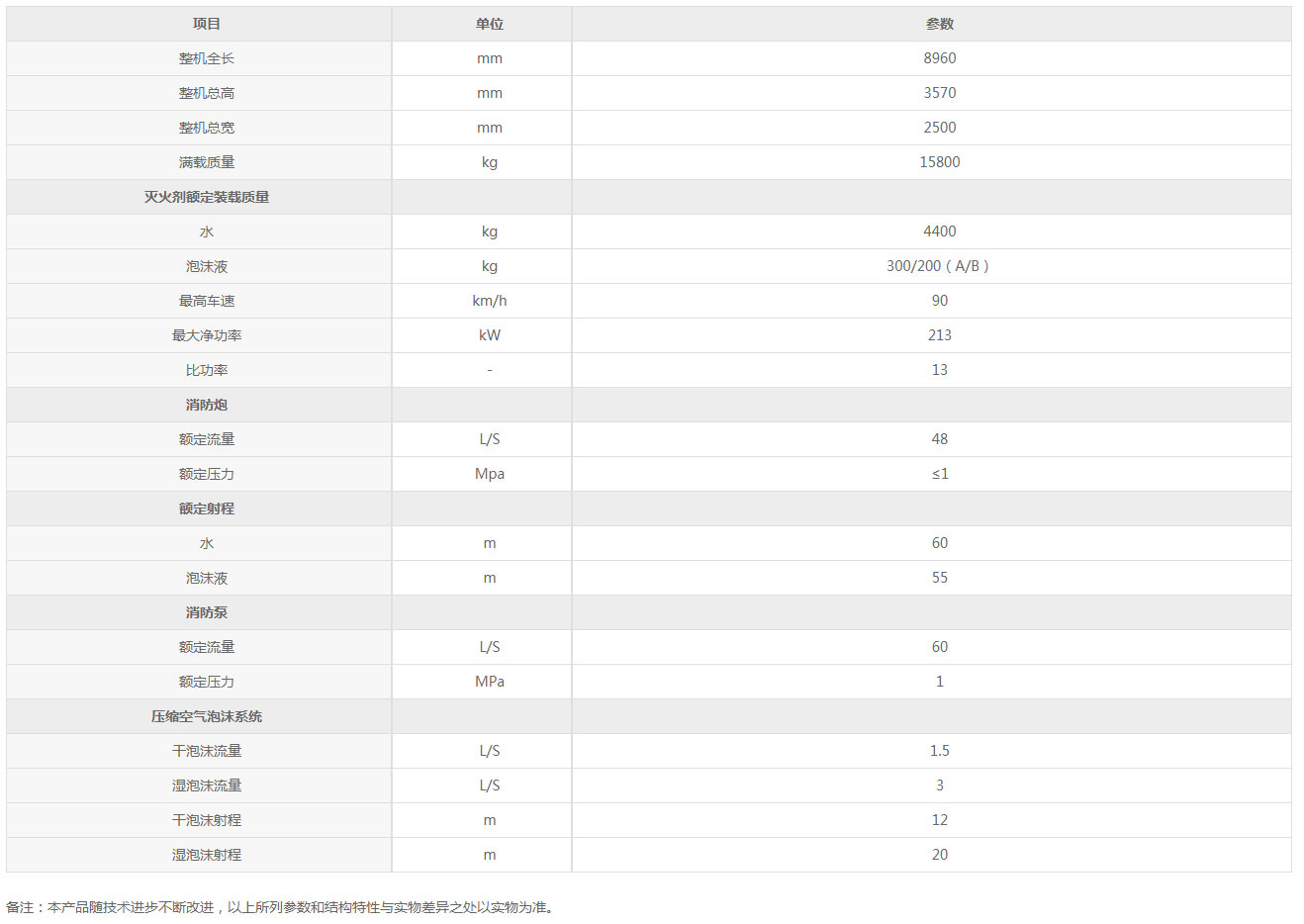Select the 最大净功率 row label
The width and height of the screenshot is (1304, 924).
207,335
